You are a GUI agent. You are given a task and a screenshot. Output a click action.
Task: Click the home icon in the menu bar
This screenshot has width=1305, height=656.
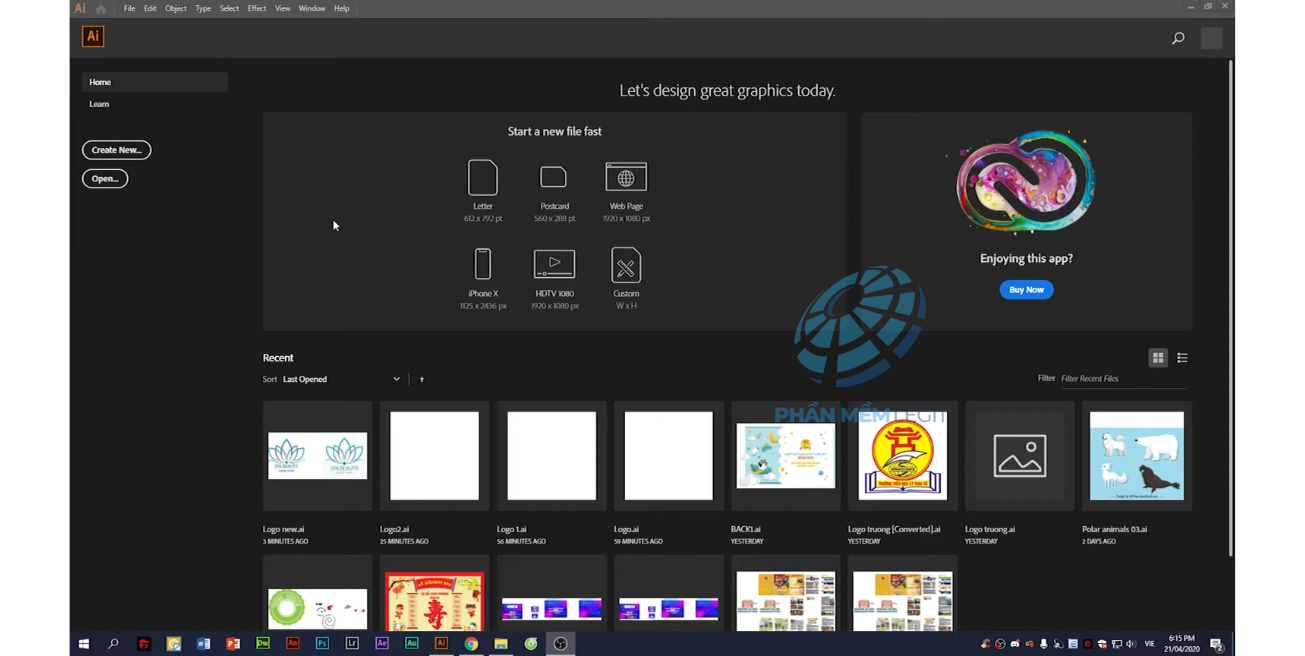101,9
